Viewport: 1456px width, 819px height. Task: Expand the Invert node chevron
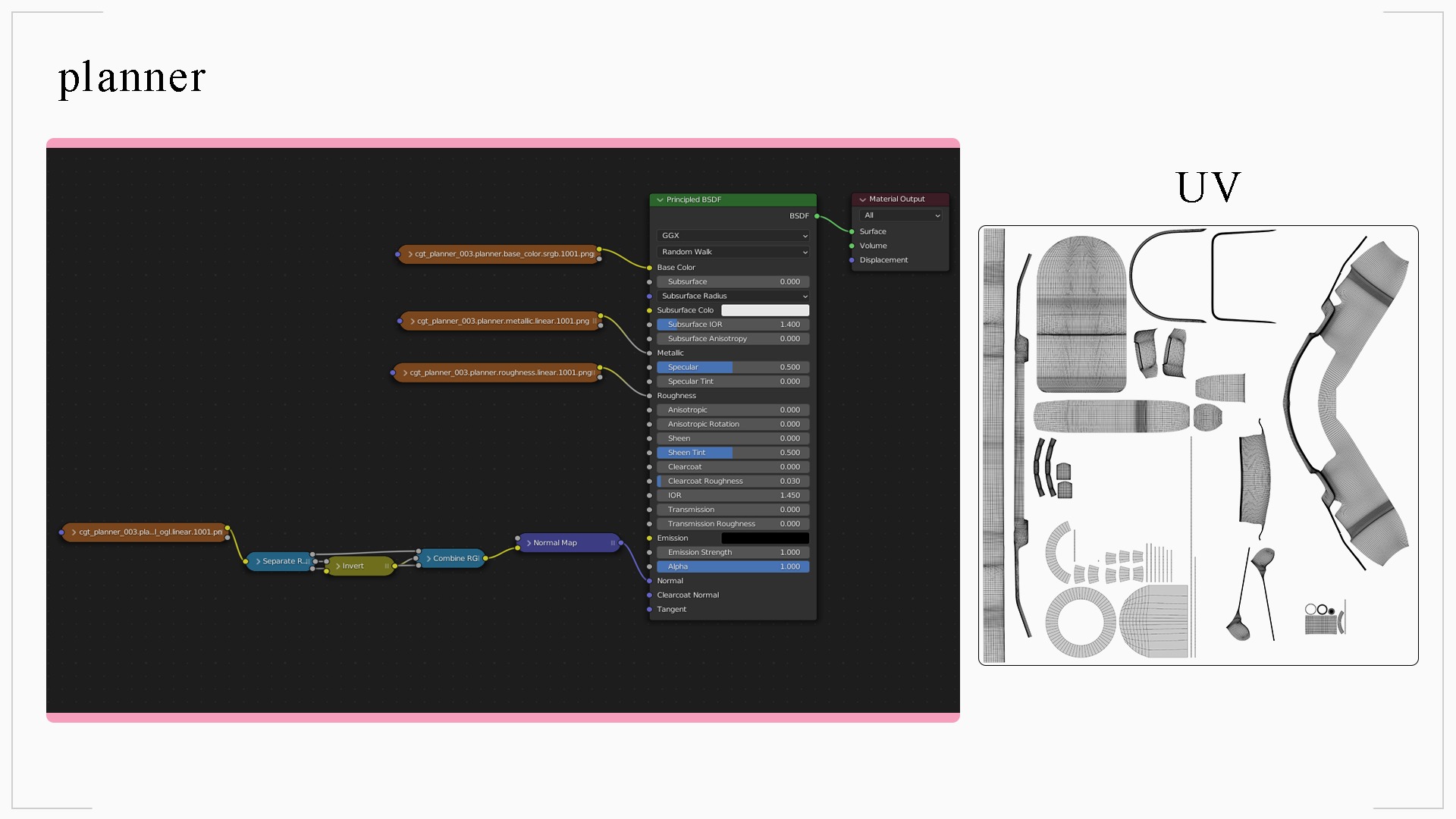338,566
